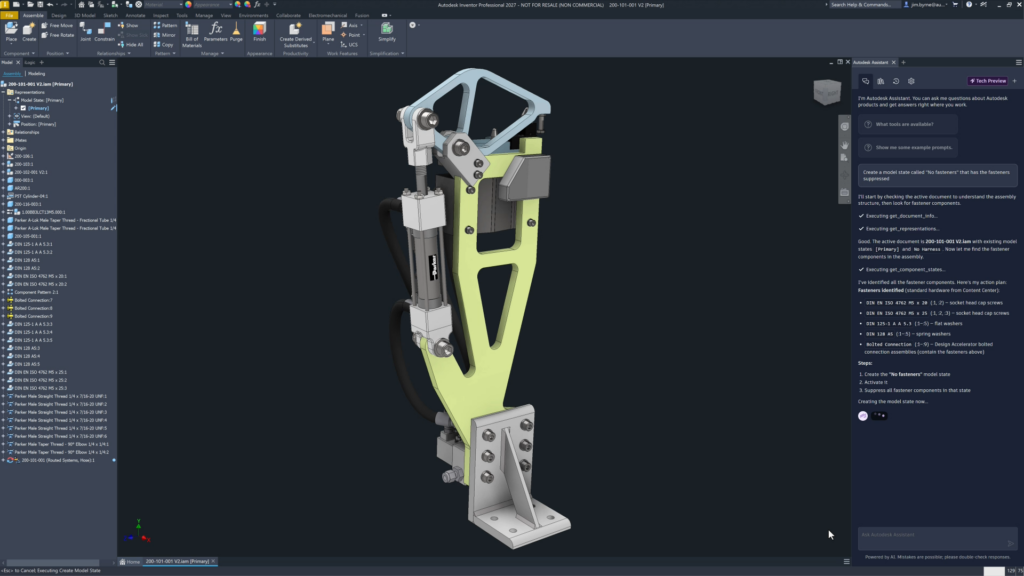Click Create Derived Substitutes
The height and width of the screenshot is (576, 1024).
click(295, 35)
